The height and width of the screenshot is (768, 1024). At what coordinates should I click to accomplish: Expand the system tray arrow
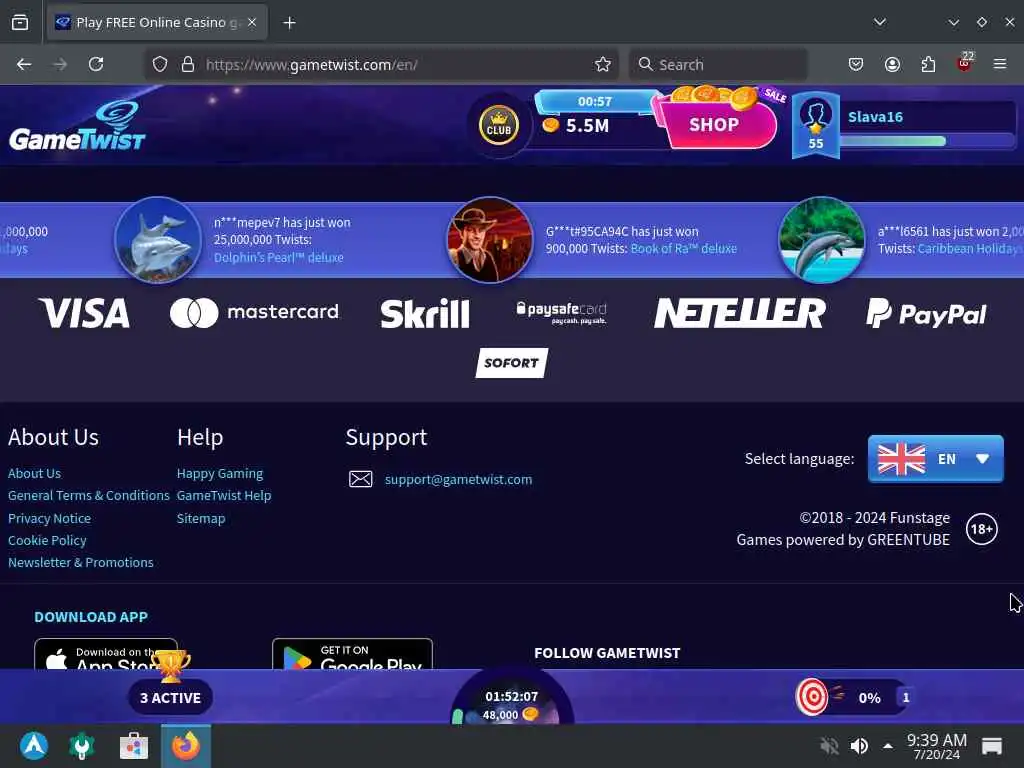(888, 746)
